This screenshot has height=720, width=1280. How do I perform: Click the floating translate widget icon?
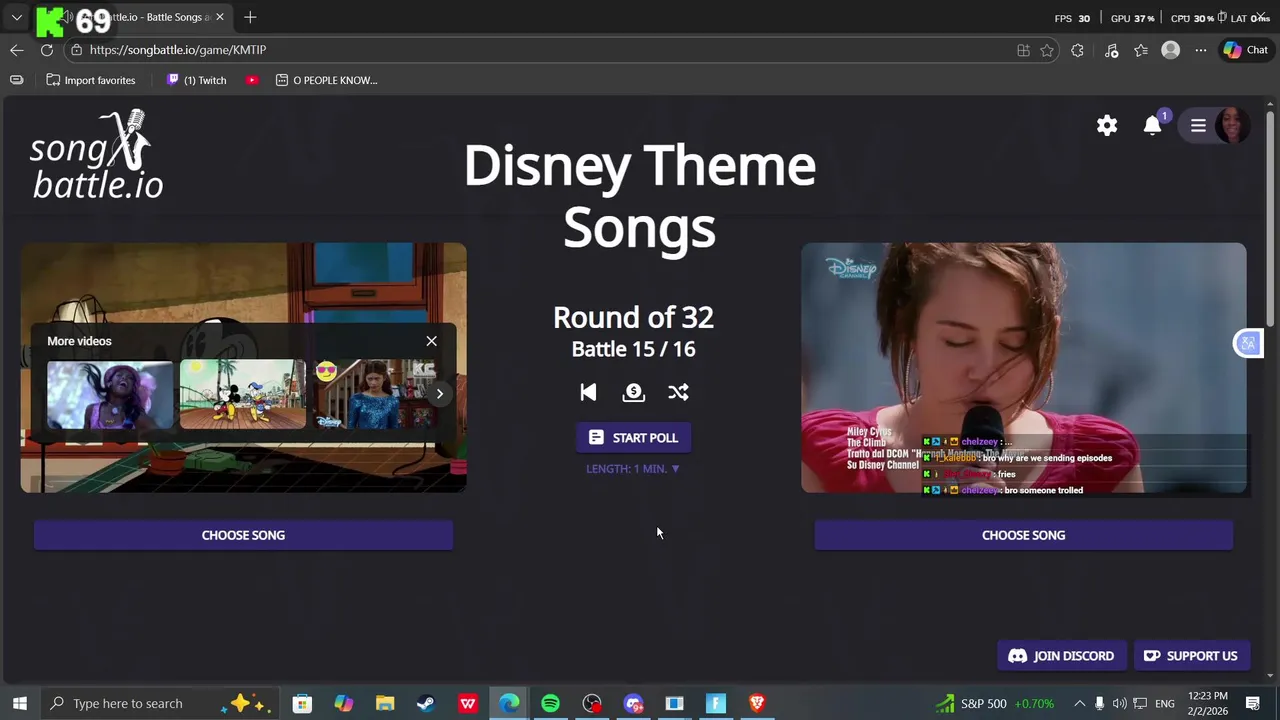1248,344
